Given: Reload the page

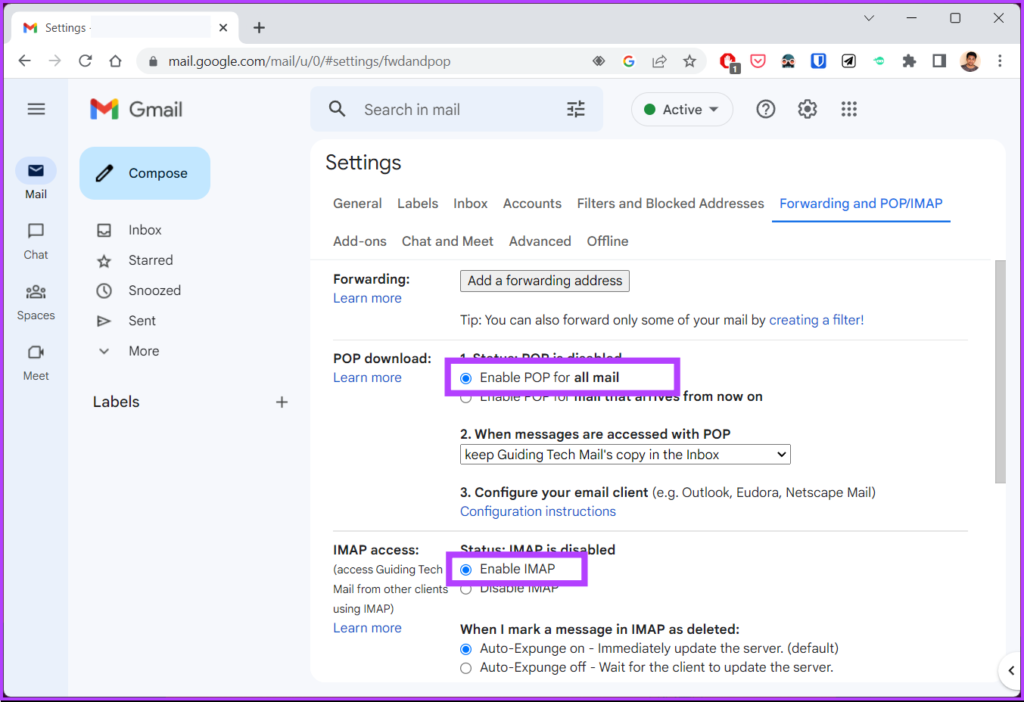Looking at the screenshot, I should 86,61.
